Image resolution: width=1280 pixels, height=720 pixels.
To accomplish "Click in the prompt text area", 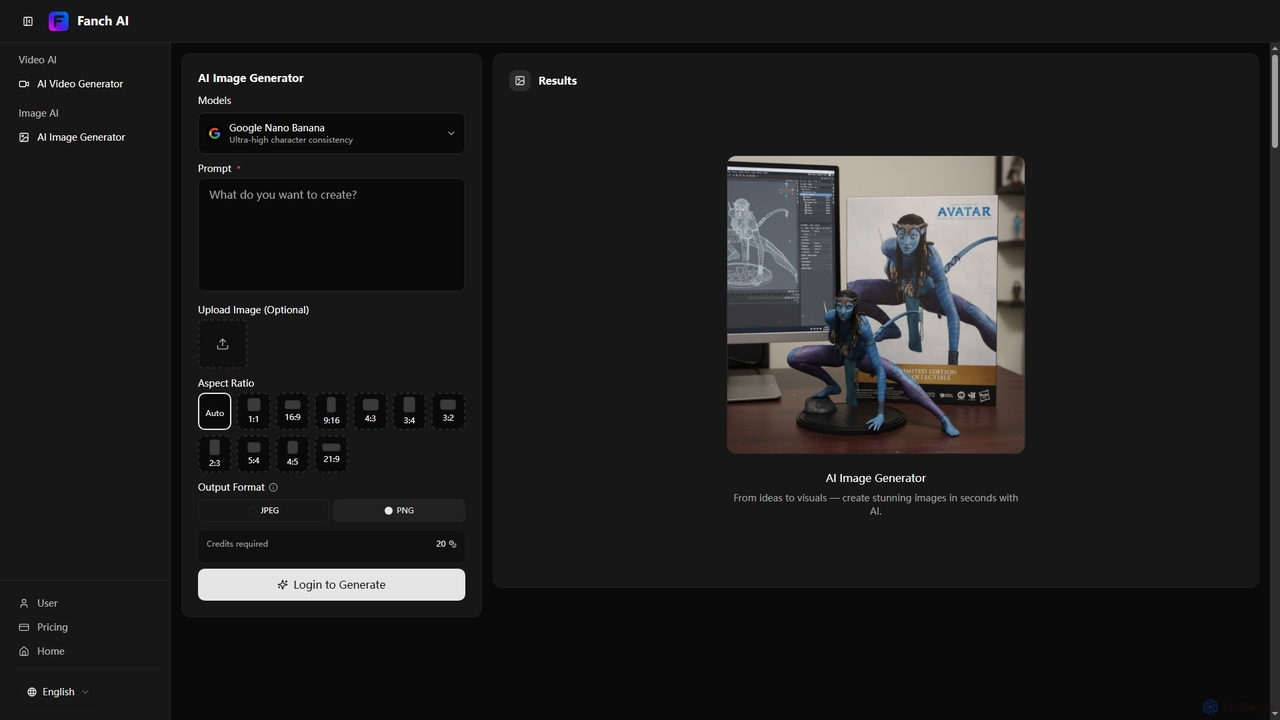I will point(331,235).
